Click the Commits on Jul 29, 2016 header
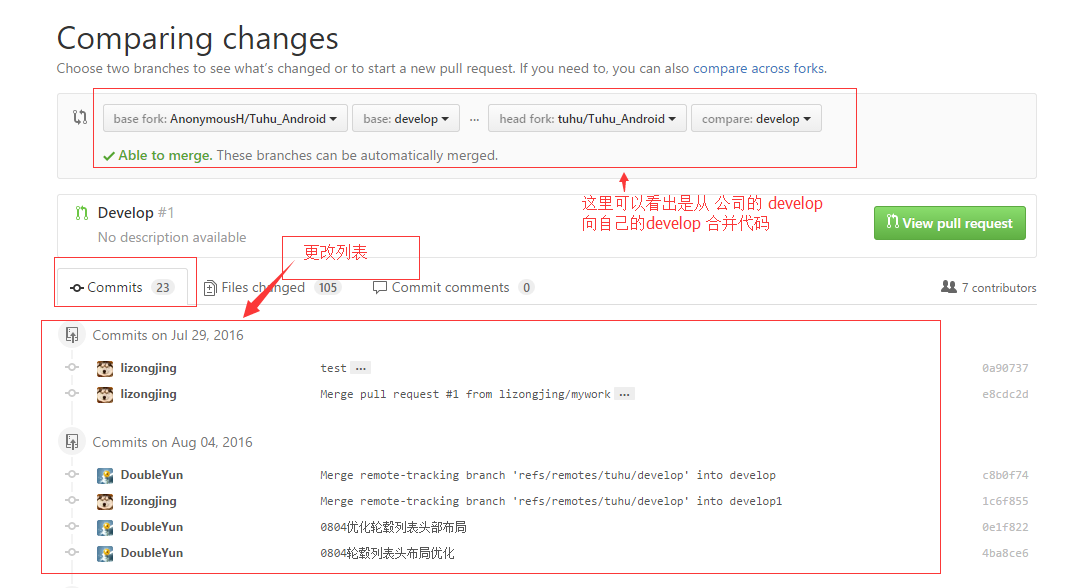Screen dimensions: 1084x588 coord(168,336)
